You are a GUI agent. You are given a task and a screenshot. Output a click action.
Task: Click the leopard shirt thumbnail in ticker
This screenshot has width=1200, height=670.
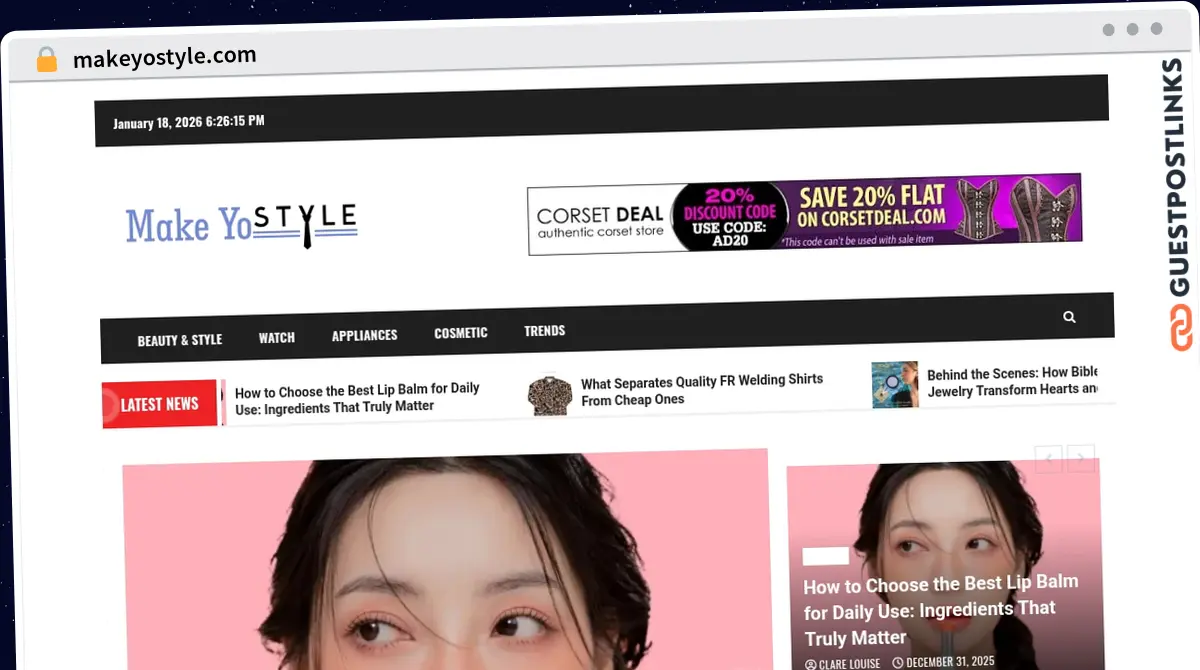click(550, 395)
